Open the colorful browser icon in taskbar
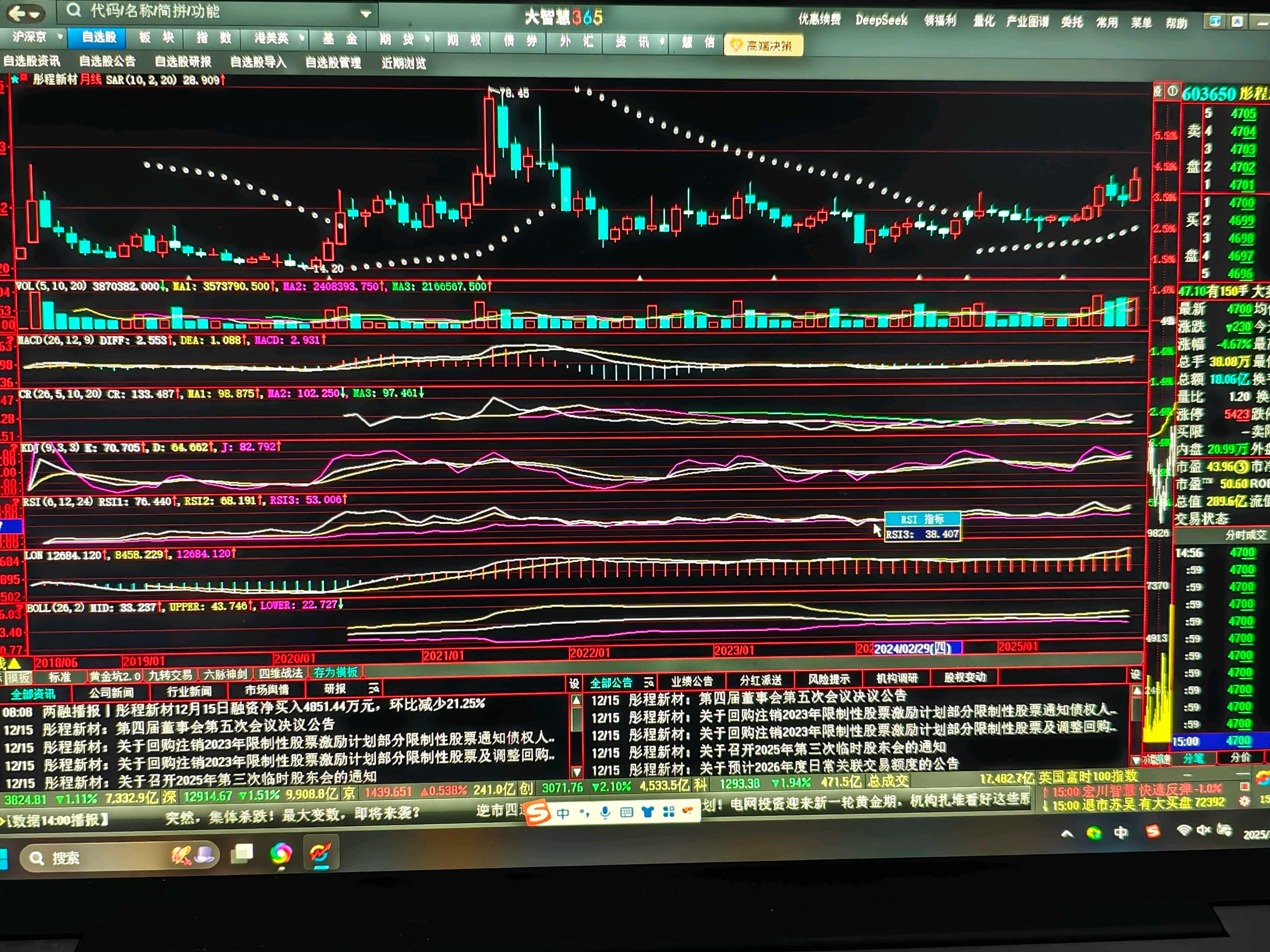1270x952 pixels. pos(281,854)
